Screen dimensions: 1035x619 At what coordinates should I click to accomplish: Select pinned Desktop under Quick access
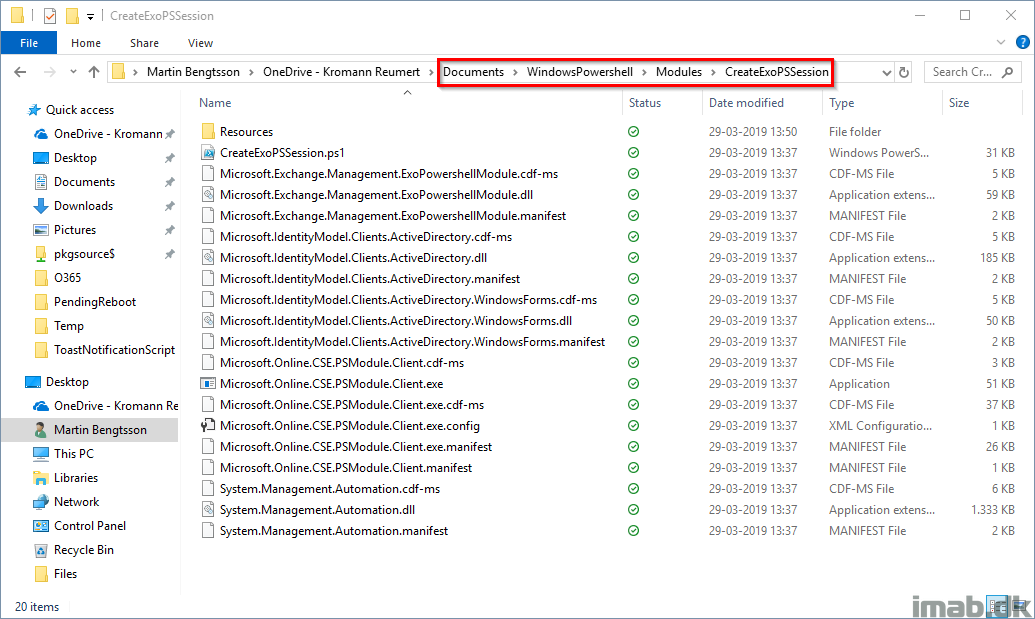click(x=75, y=158)
